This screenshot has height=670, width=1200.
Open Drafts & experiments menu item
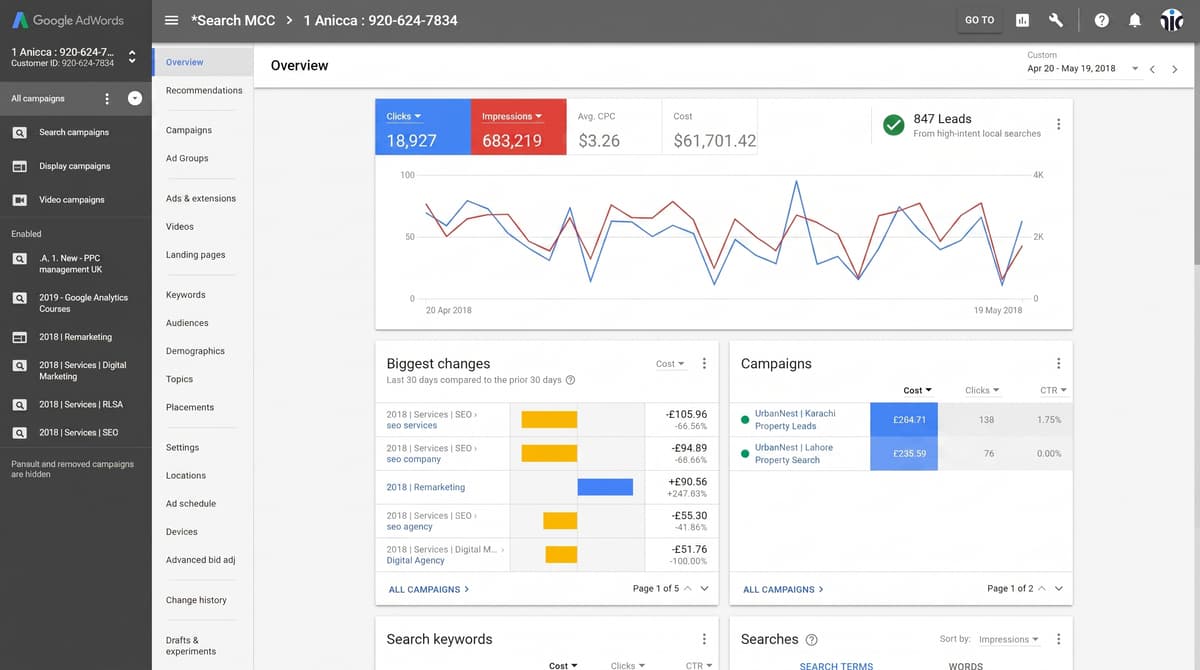(191, 646)
